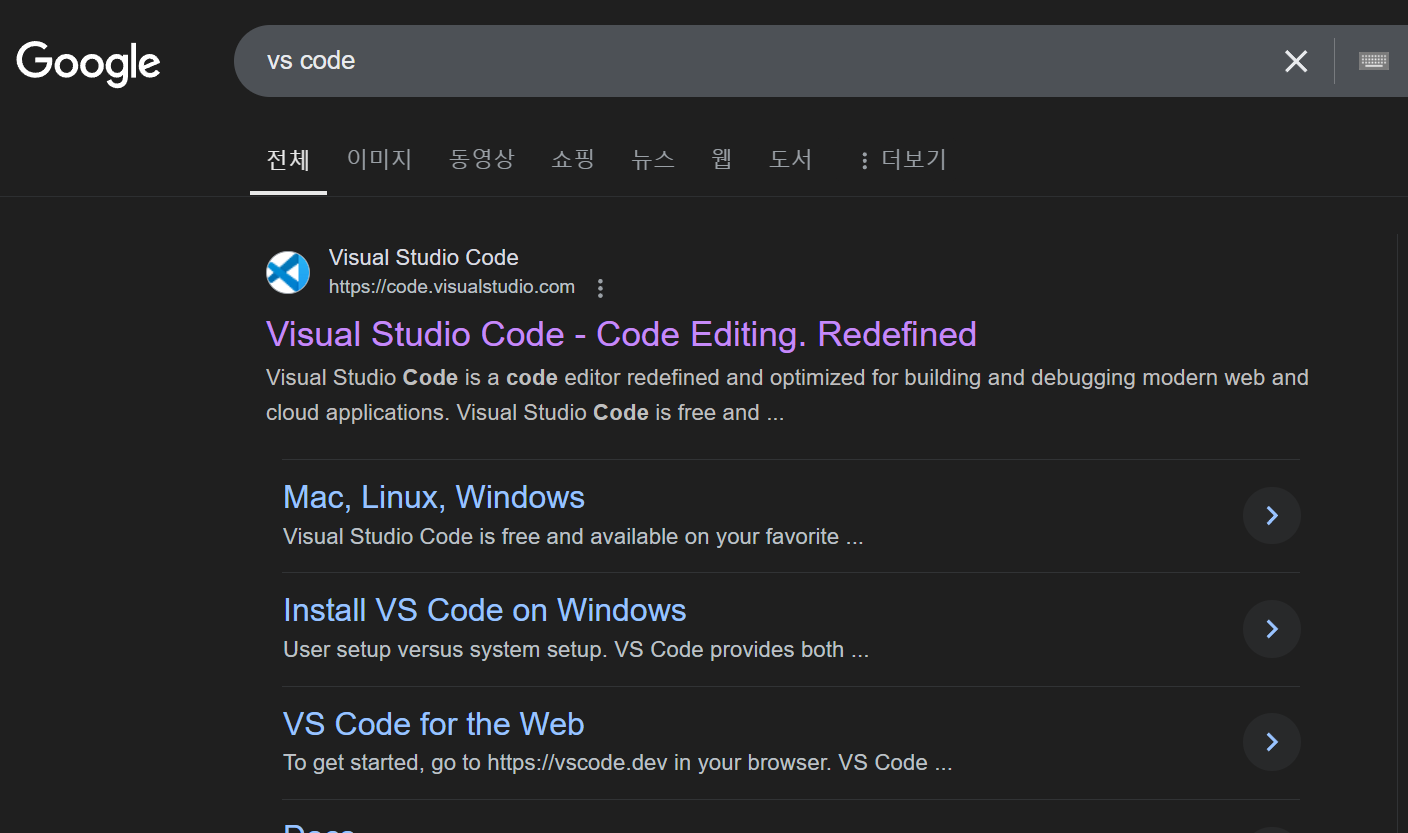Expand the Install VS Code on Windows arrow

tap(1272, 628)
